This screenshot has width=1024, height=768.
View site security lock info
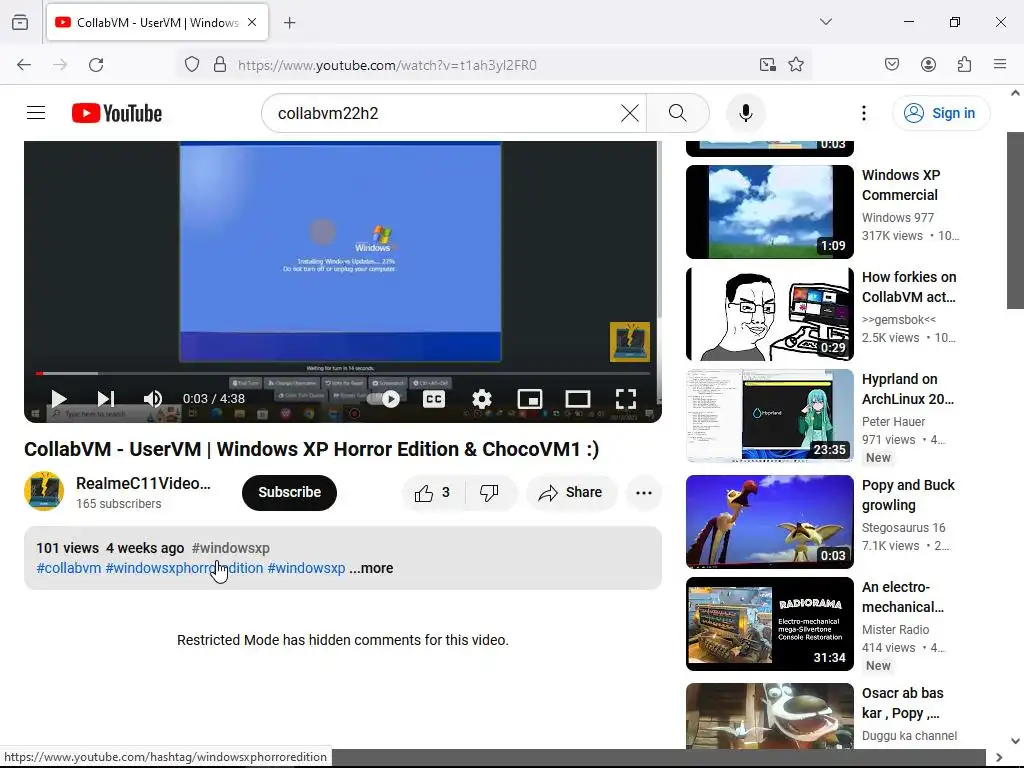click(220, 65)
